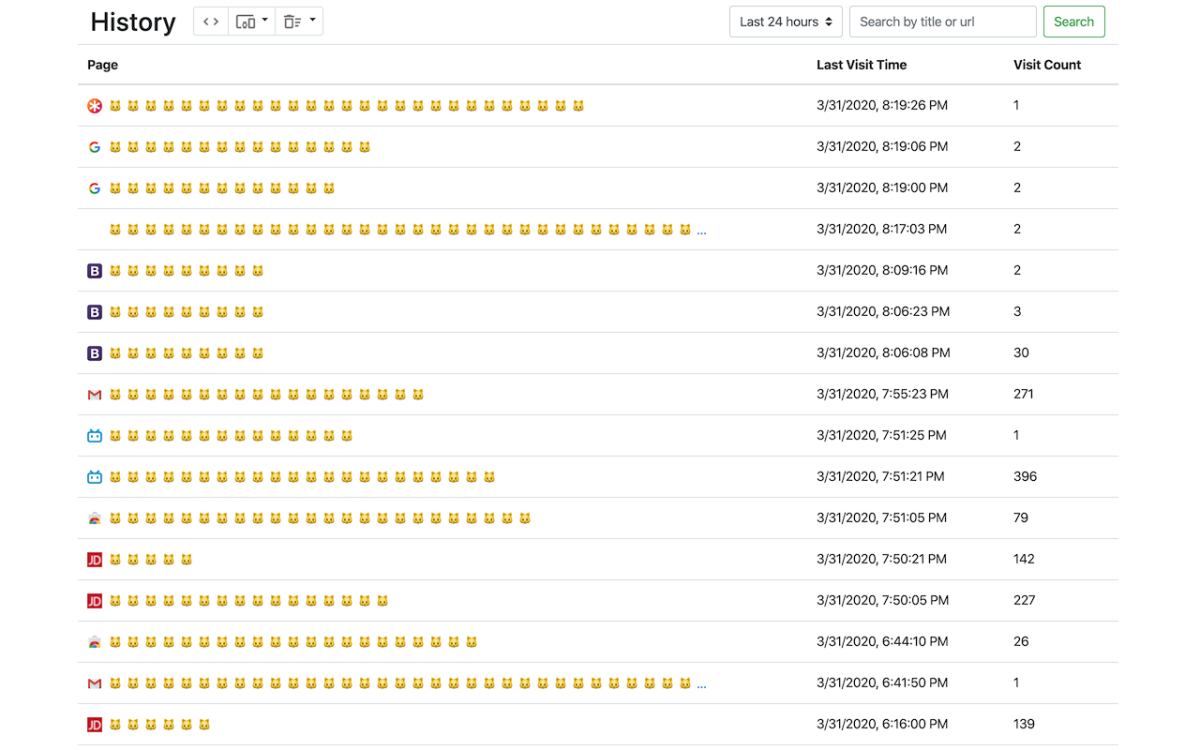Screen dimensions: 1200x750
Task: Open the delete history dropdown
Action: click(299, 22)
